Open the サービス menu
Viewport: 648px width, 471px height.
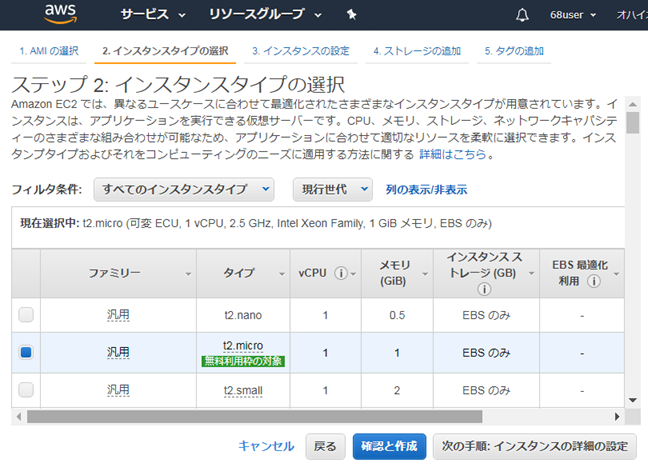[153, 15]
